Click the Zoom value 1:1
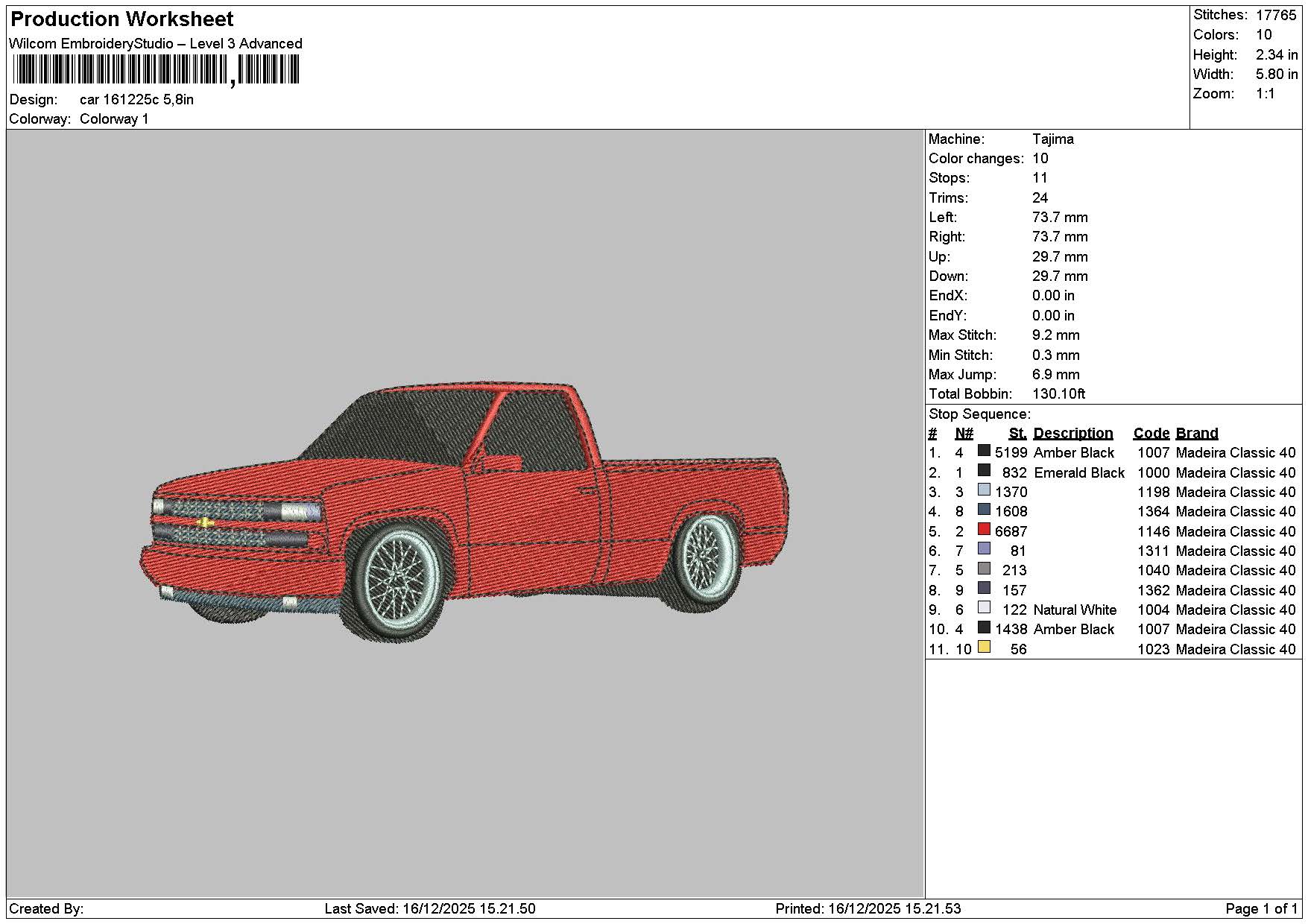This screenshot has width=1308, height=924. point(1266,94)
